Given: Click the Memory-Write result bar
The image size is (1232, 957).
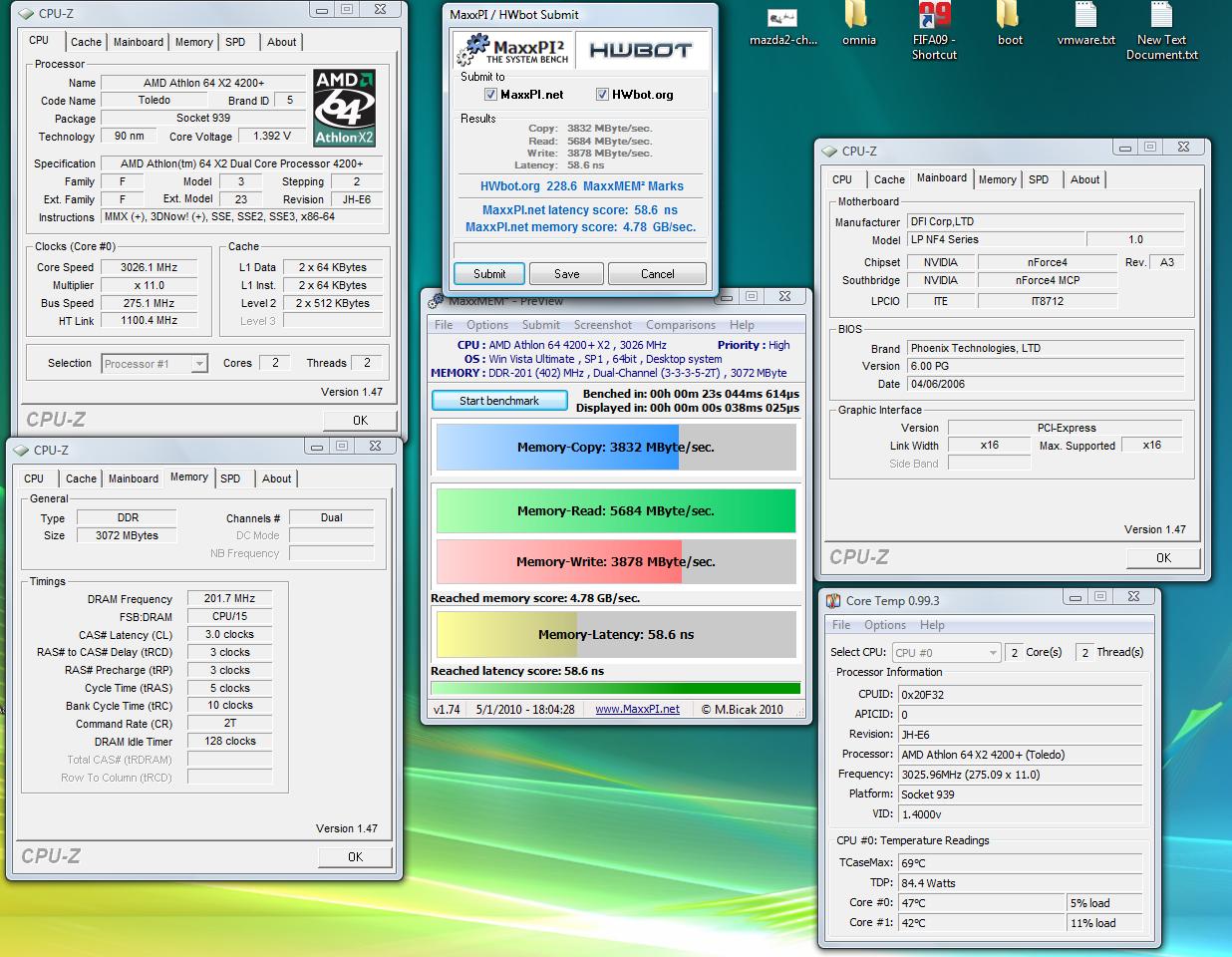Looking at the screenshot, I should tap(616, 561).
